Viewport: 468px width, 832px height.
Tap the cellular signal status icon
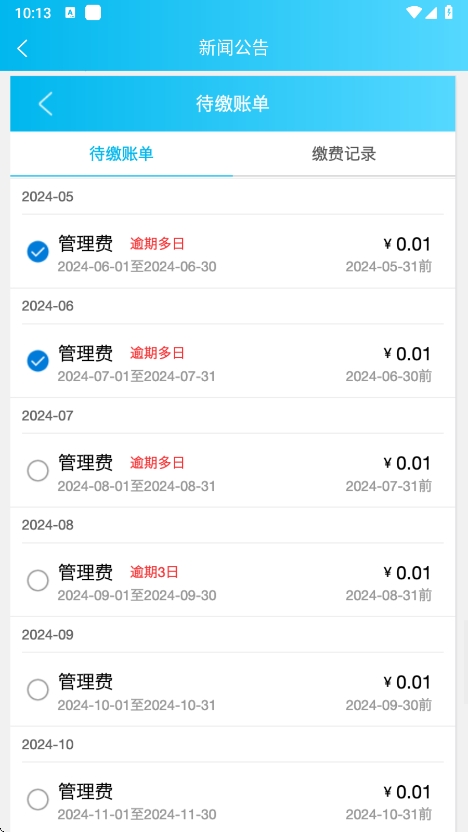coord(431,13)
